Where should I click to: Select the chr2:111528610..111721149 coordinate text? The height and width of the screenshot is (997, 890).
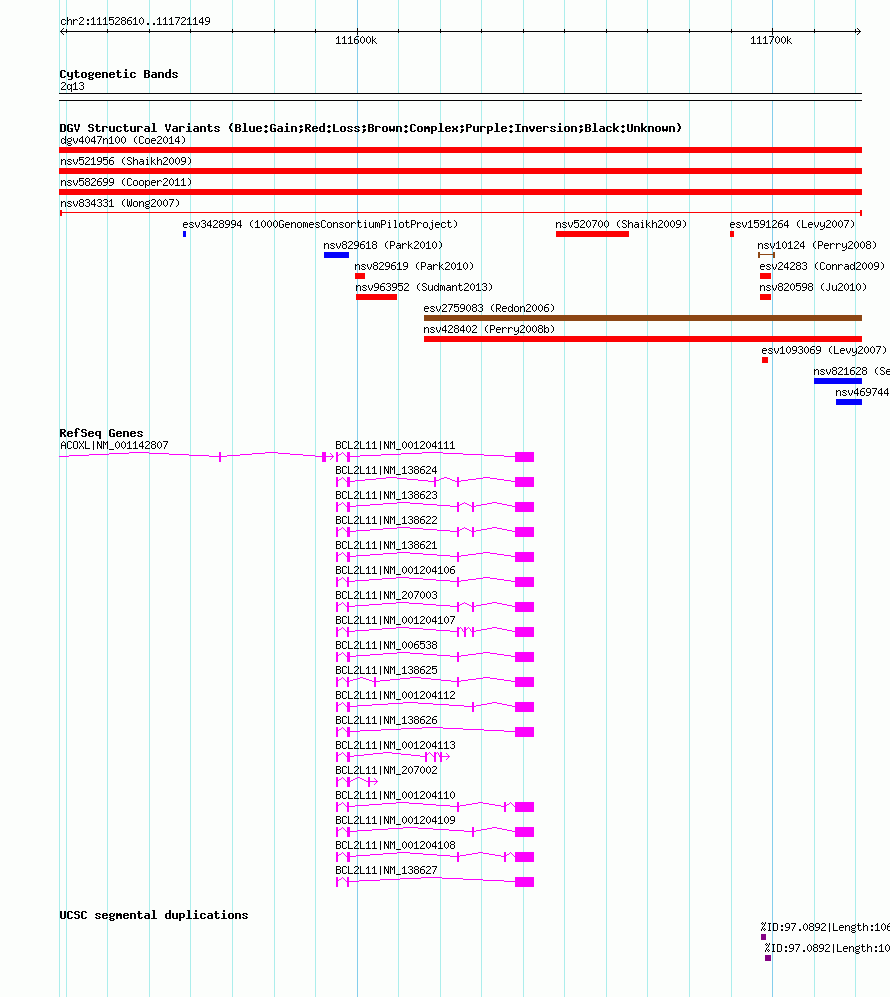pos(135,21)
